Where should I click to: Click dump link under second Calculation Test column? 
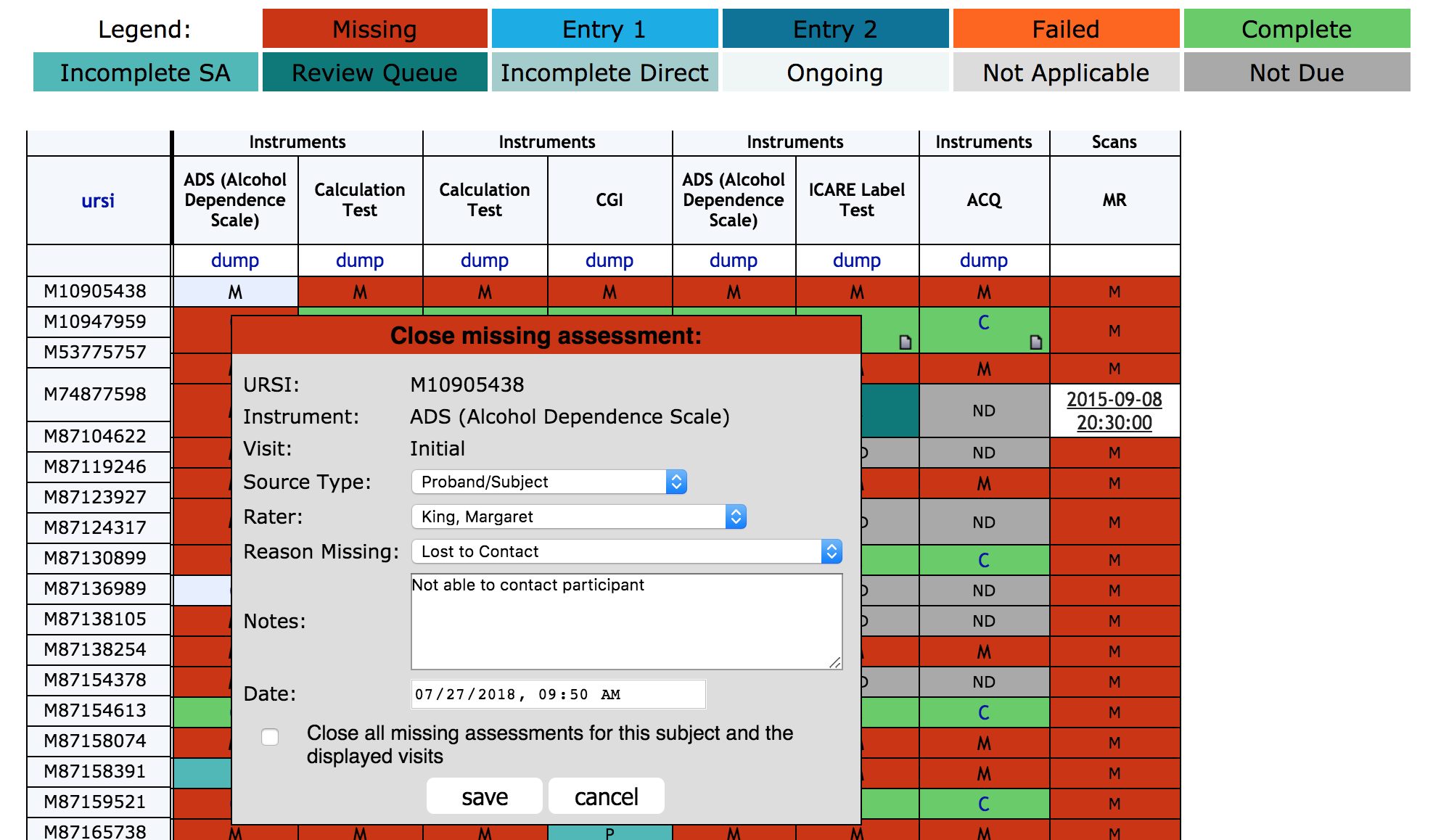pos(485,260)
